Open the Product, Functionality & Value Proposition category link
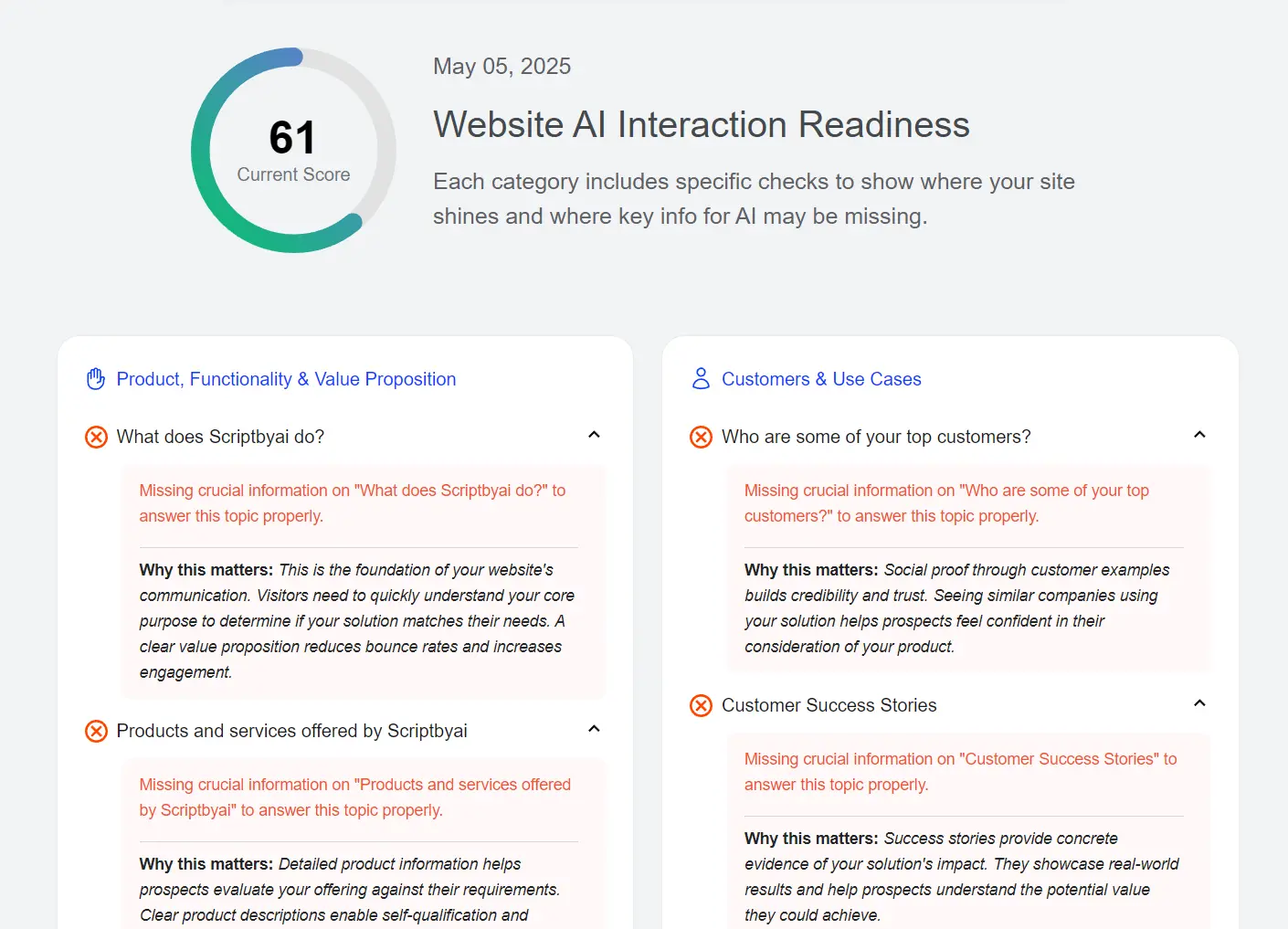Screen dimensions: 1288x929 (286, 378)
